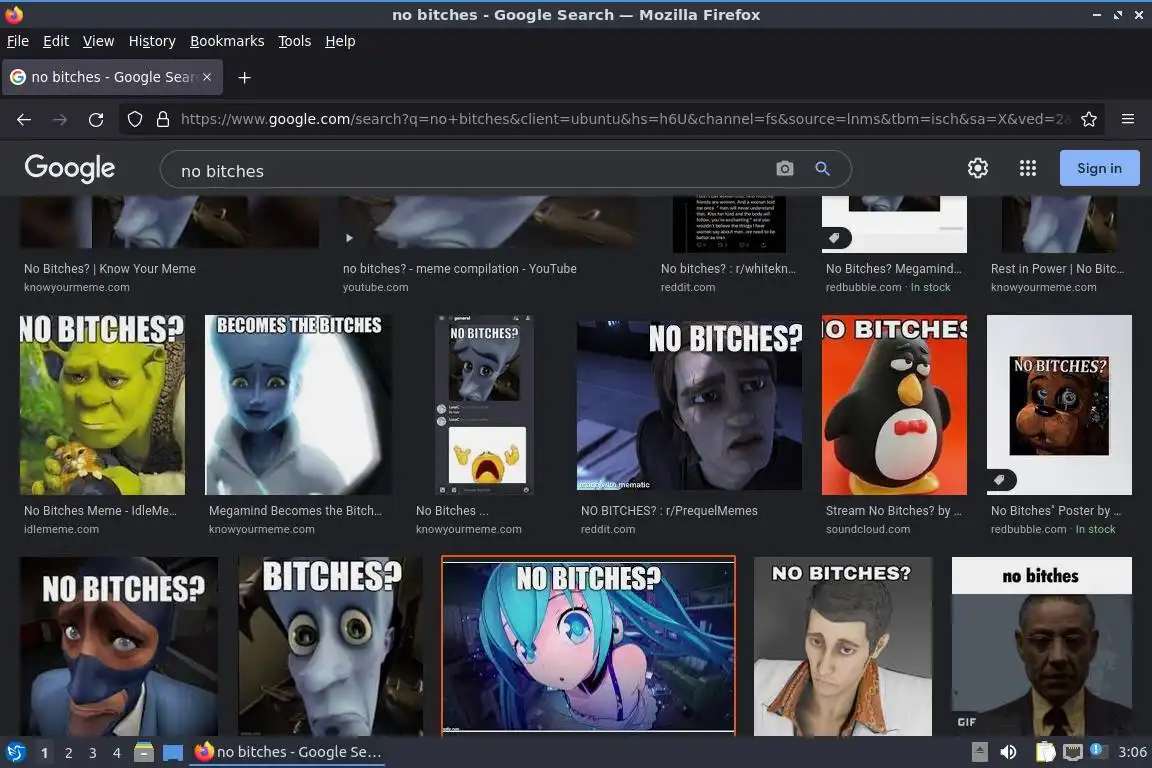Click the show desktop taskbar icon
Image resolution: width=1152 pixels, height=768 pixels.
click(173, 753)
